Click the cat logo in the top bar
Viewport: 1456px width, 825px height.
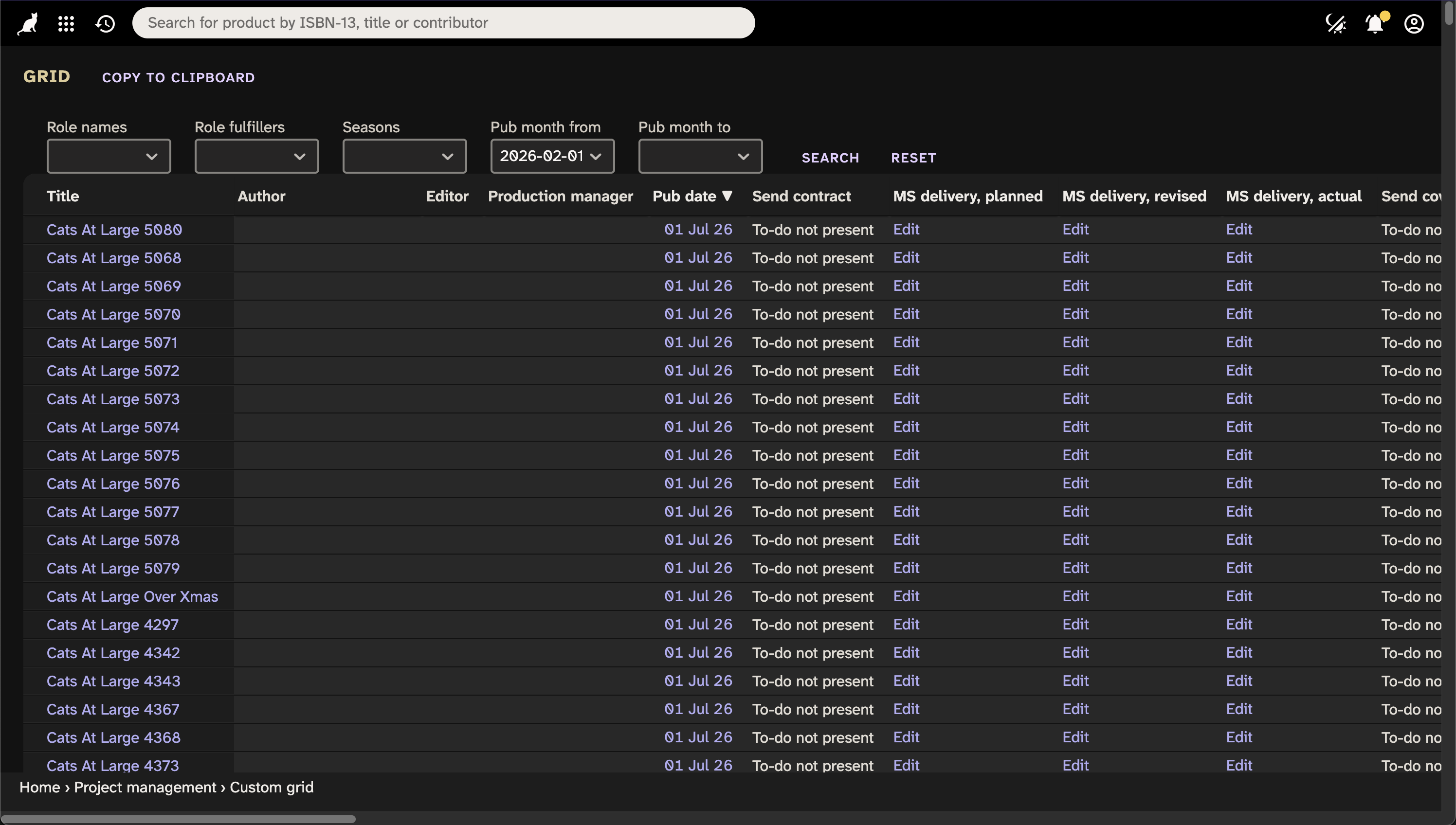click(x=27, y=23)
